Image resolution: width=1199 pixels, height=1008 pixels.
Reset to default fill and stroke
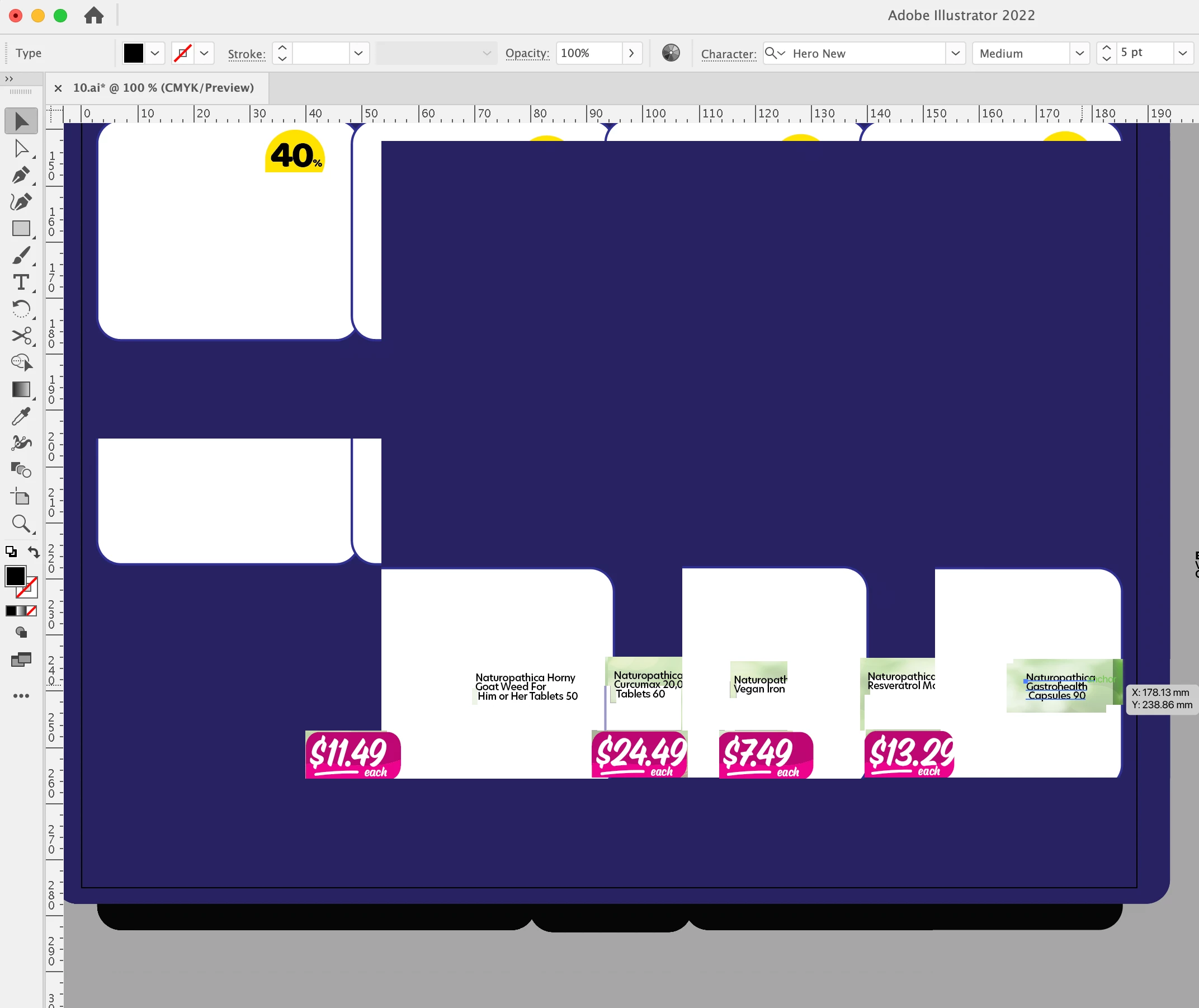point(11,552)
